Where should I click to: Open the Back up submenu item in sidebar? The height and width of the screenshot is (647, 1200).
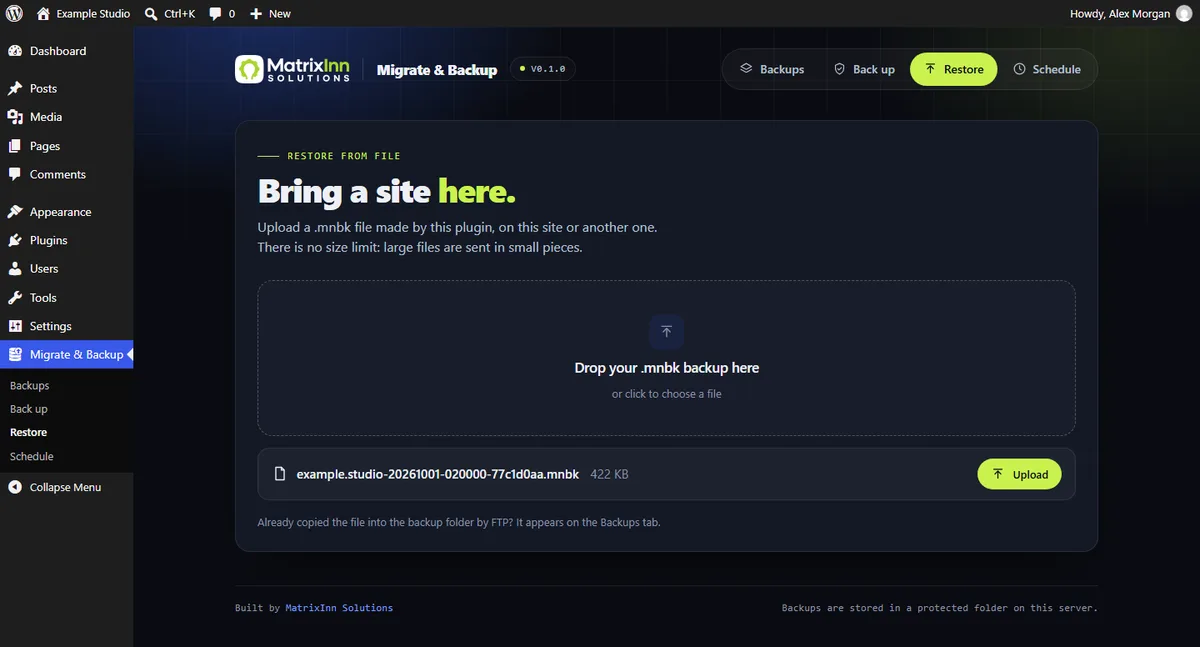tap(29, 409)
